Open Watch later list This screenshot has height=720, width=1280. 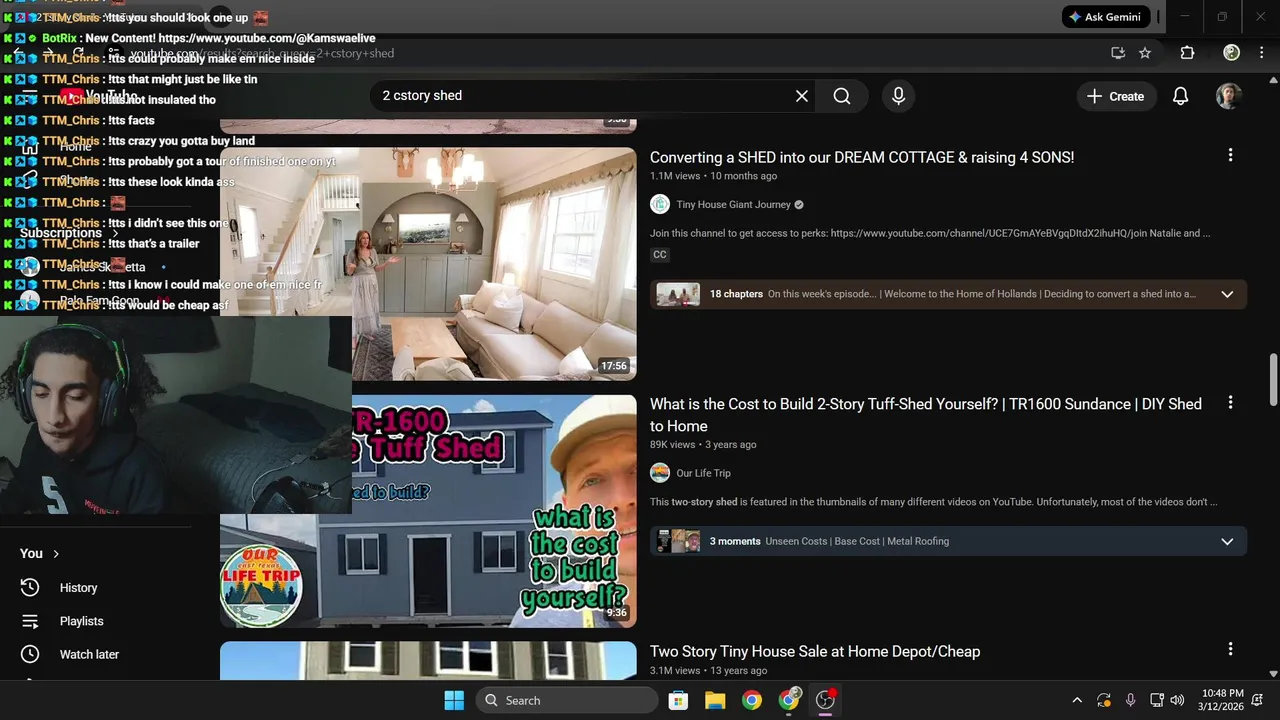point(89,654)
